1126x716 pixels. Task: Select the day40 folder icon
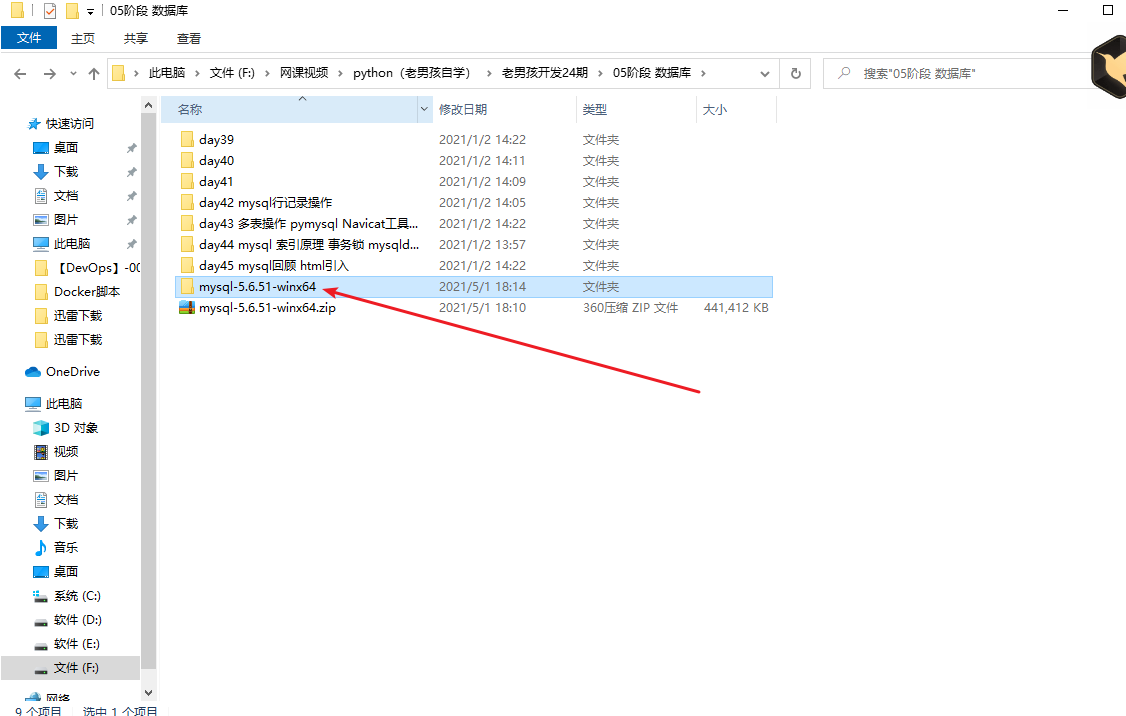point(187,160)
